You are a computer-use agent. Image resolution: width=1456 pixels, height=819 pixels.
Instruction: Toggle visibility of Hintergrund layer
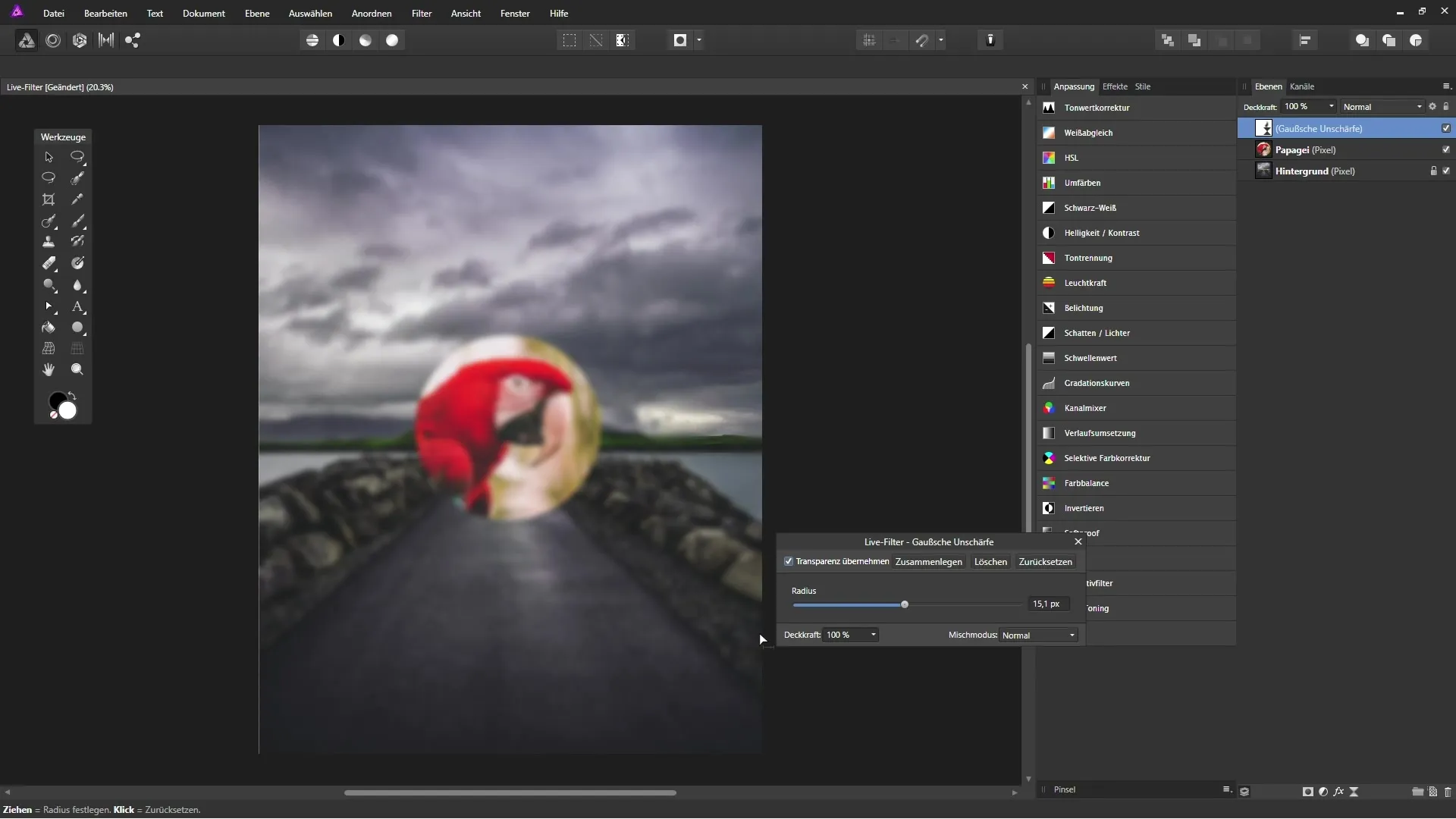click(x=1446, y=171)
